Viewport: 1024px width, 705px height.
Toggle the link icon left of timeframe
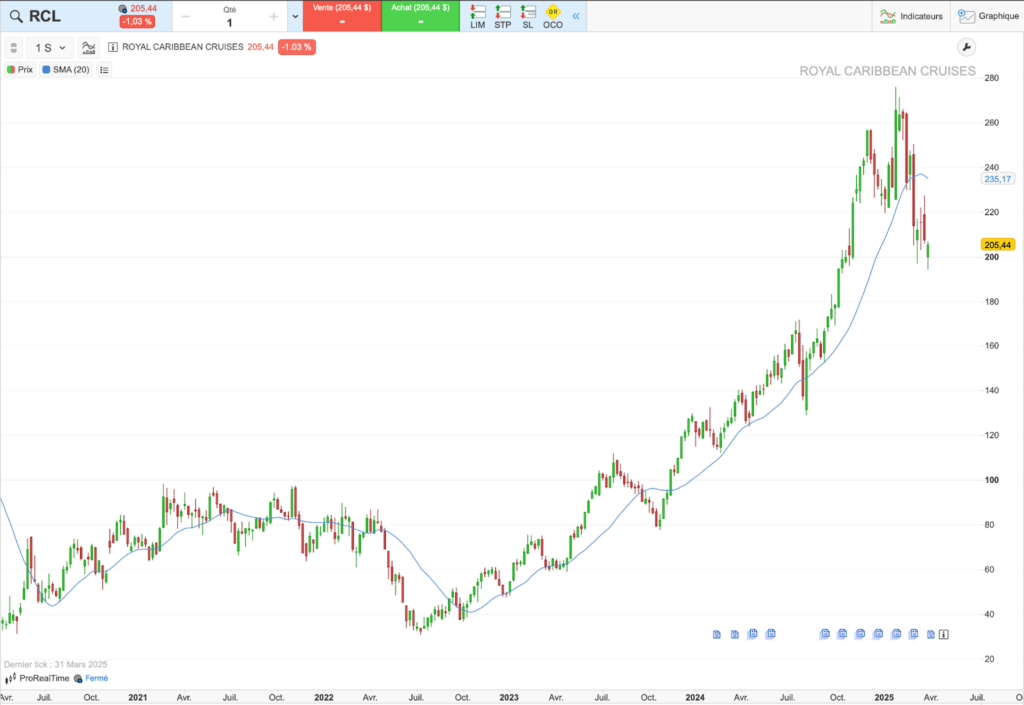click(x=14, y=48)
